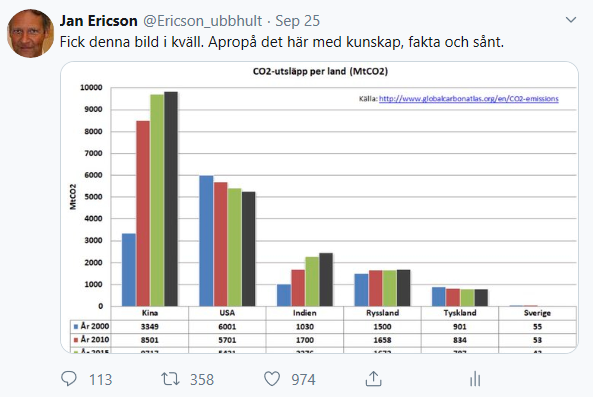Screen dimensions: 593x397
Task: Expand tweet options chevron menu
Action: click(571, 20)
